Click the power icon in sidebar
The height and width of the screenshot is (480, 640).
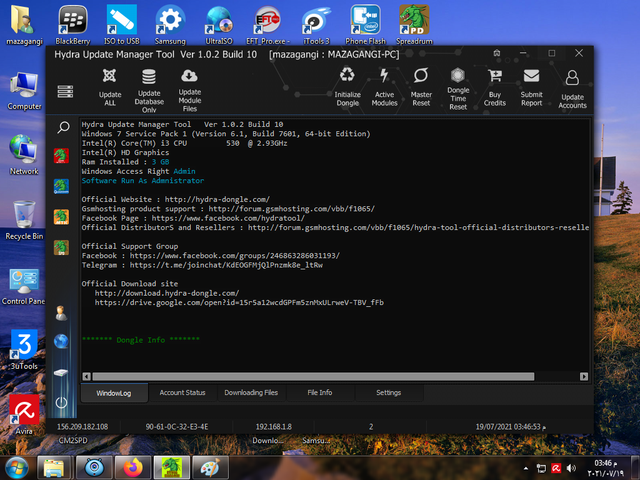[x=61, y=403]
